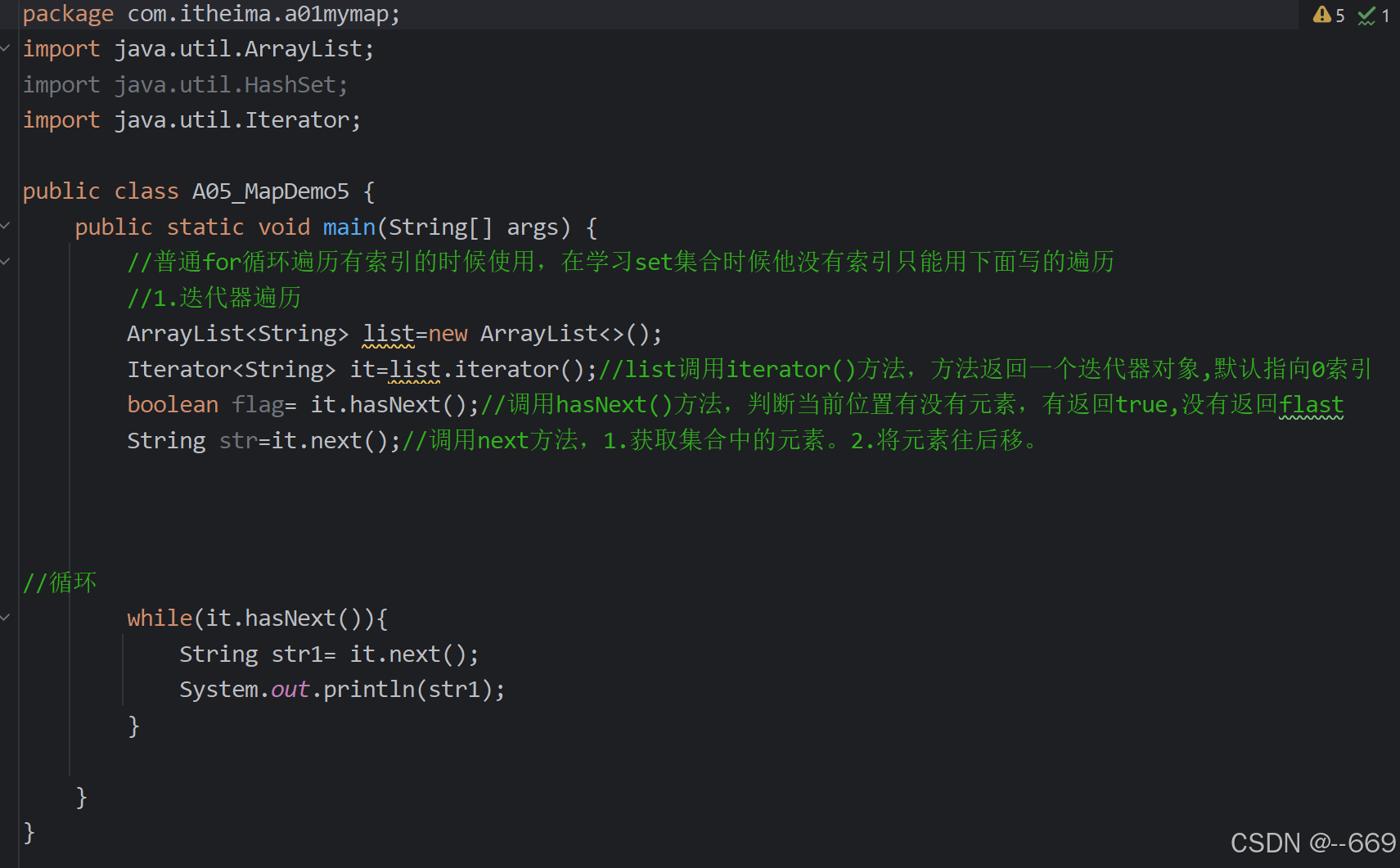The height and width of the screenshot is (868, 1400).
Task: Collapse the import statements block
Action: tap(6, 47)
